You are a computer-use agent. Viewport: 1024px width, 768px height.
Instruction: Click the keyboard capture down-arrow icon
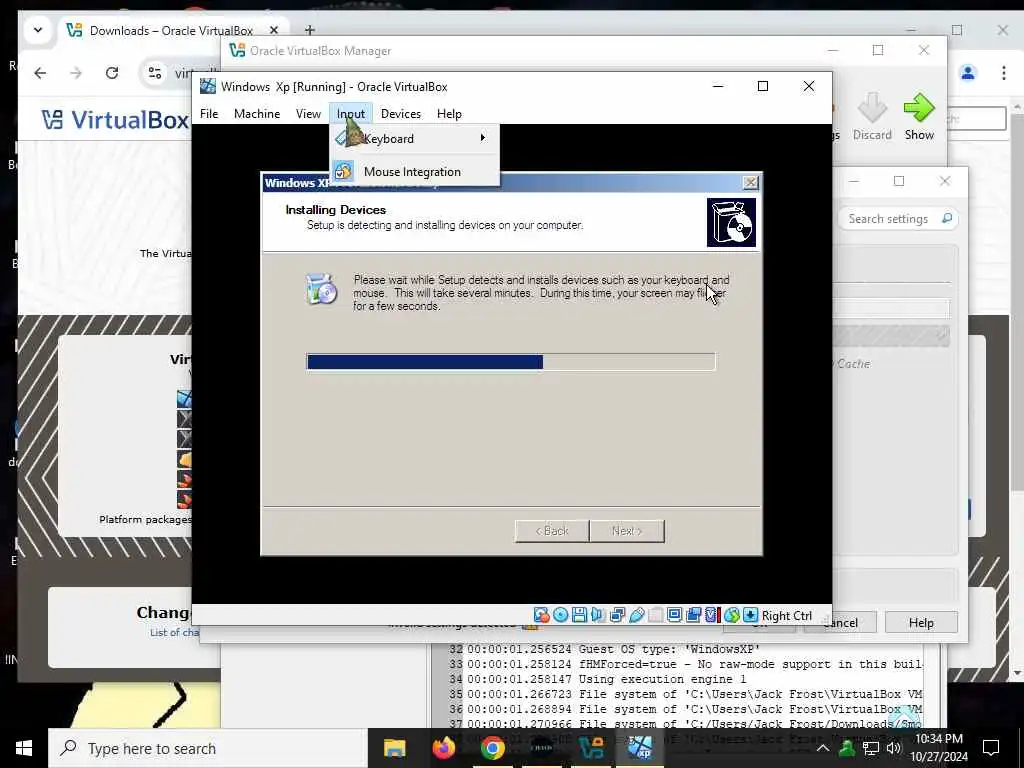pos(750,615)
